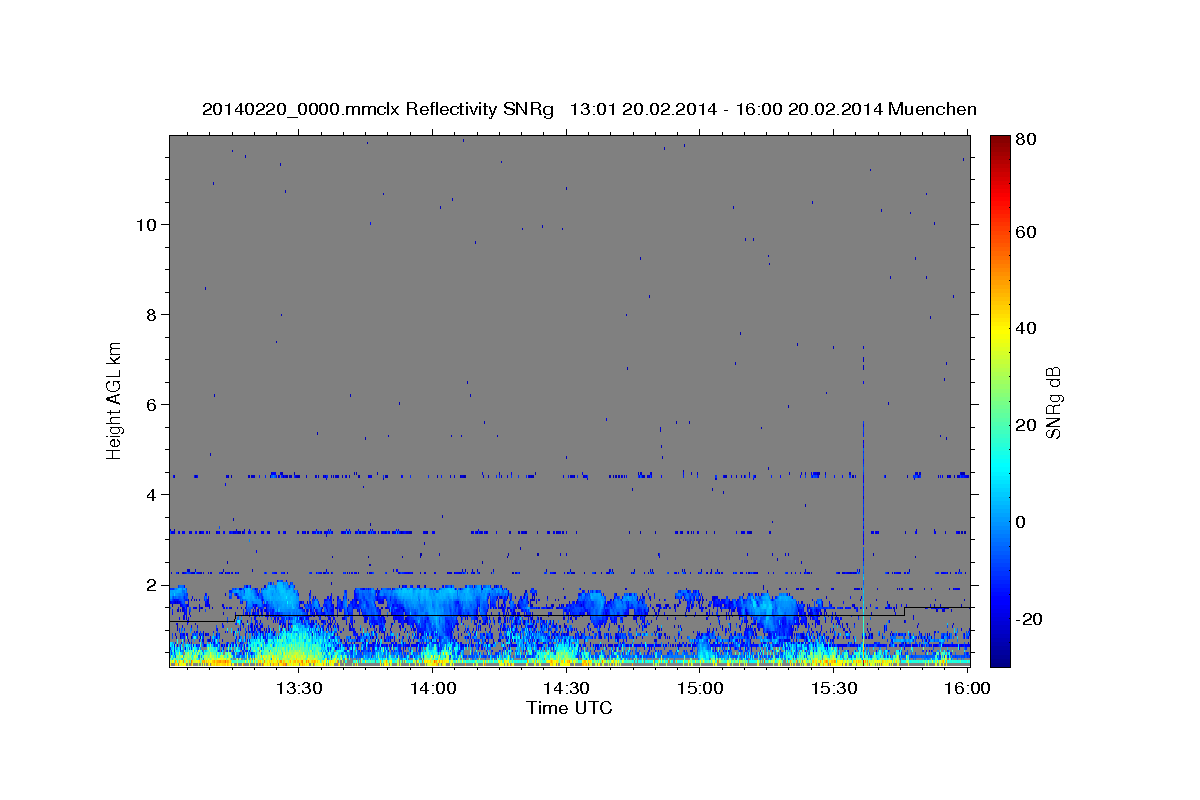Click the 'Height AGL km' axis label
The image size is (1200, 800).
(115, 399)
